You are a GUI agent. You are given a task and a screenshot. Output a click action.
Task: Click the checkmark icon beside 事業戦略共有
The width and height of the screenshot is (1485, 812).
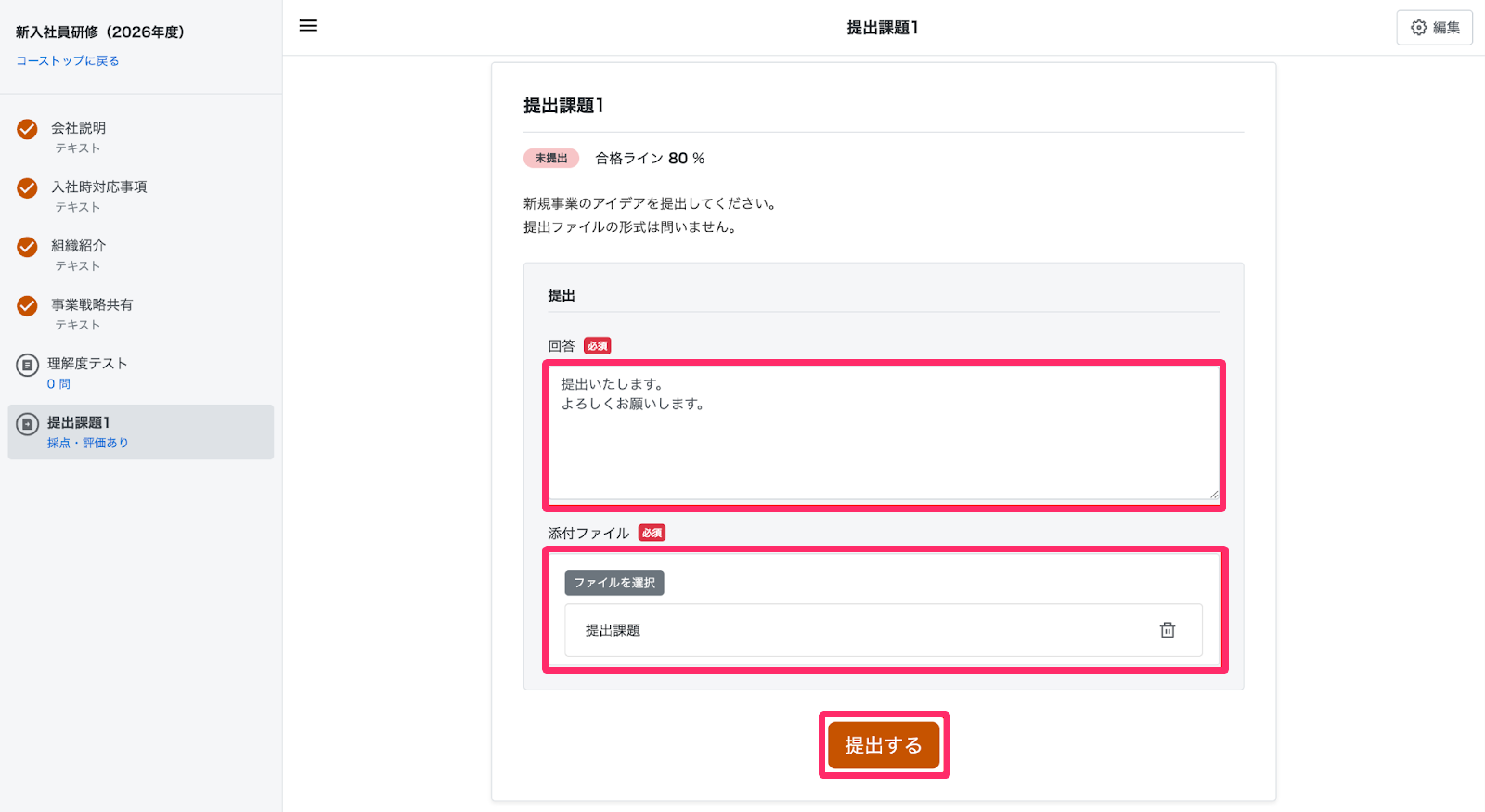pos(28,305)
